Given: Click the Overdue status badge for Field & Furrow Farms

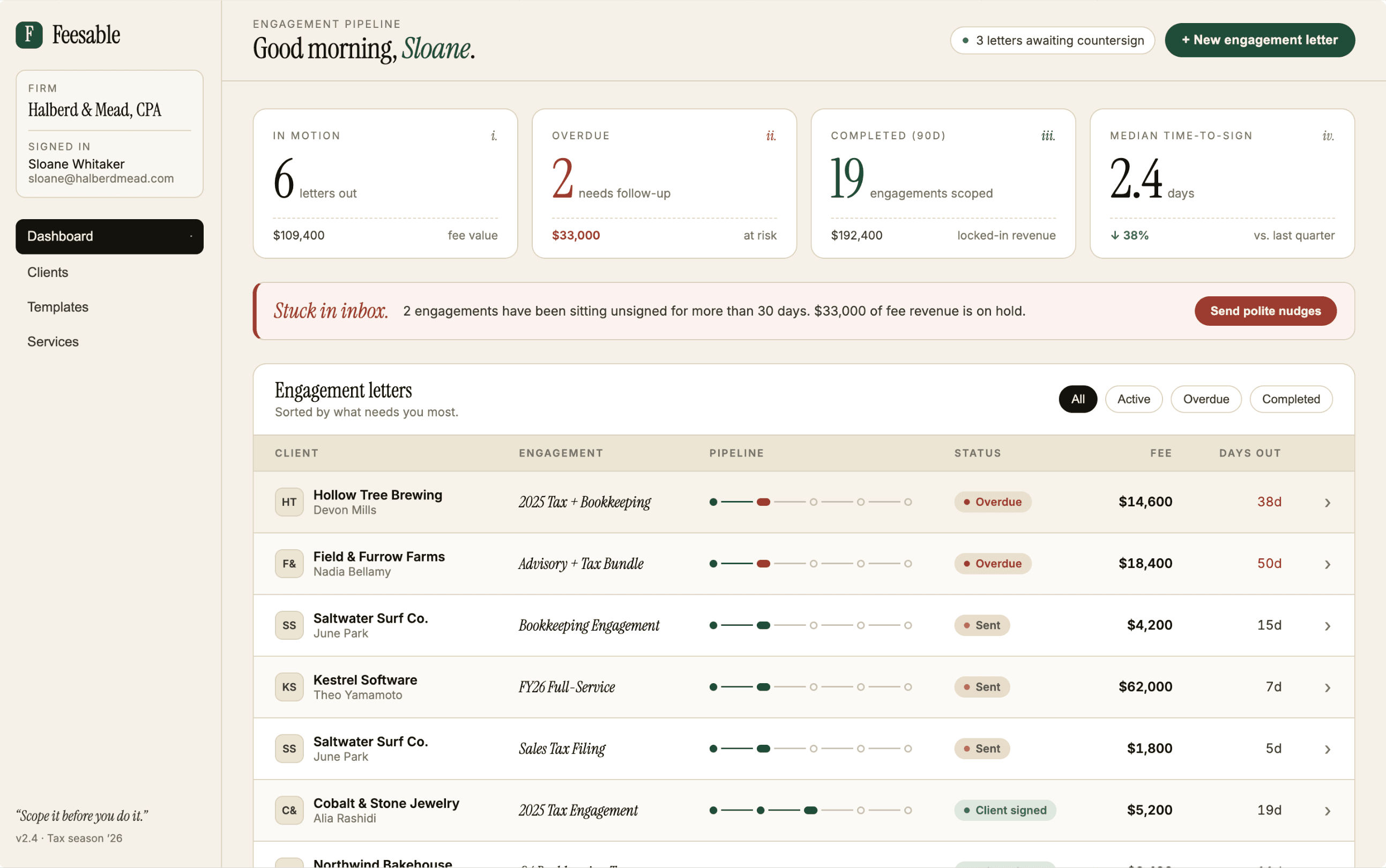Looking at the screenshot, I should pyautogui.click(x=993, y=564).
